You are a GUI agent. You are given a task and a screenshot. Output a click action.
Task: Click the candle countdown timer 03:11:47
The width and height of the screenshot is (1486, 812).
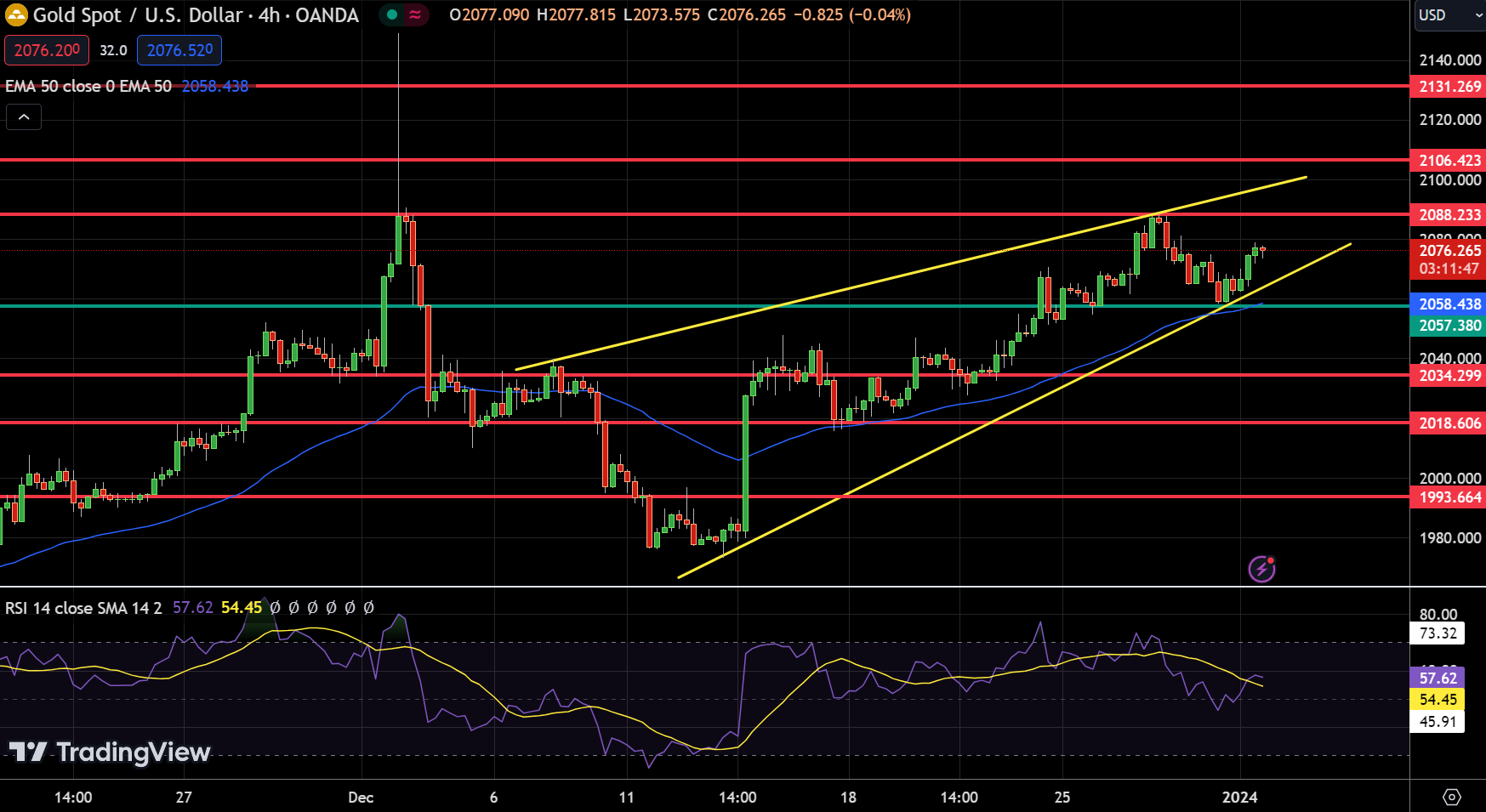1449,269
